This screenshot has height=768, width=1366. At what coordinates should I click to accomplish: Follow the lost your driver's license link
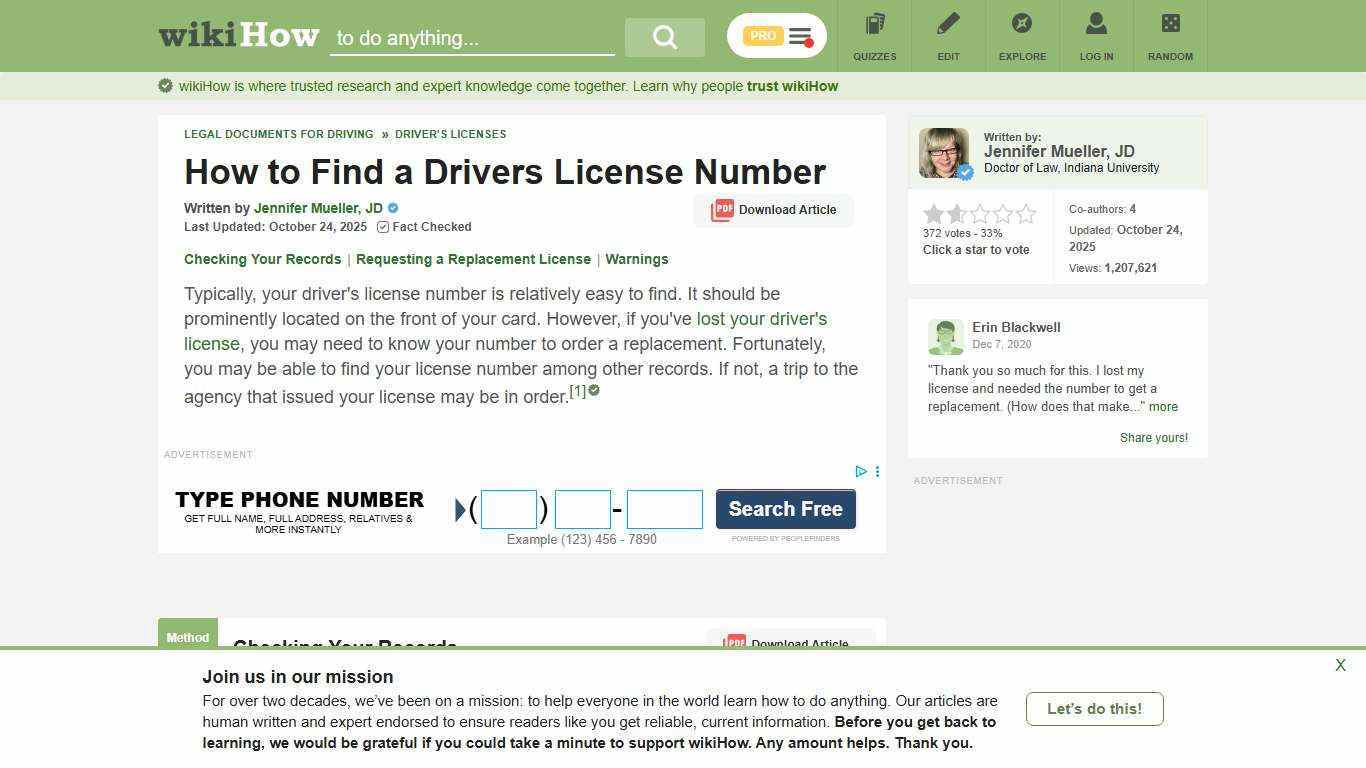[762, 319]
